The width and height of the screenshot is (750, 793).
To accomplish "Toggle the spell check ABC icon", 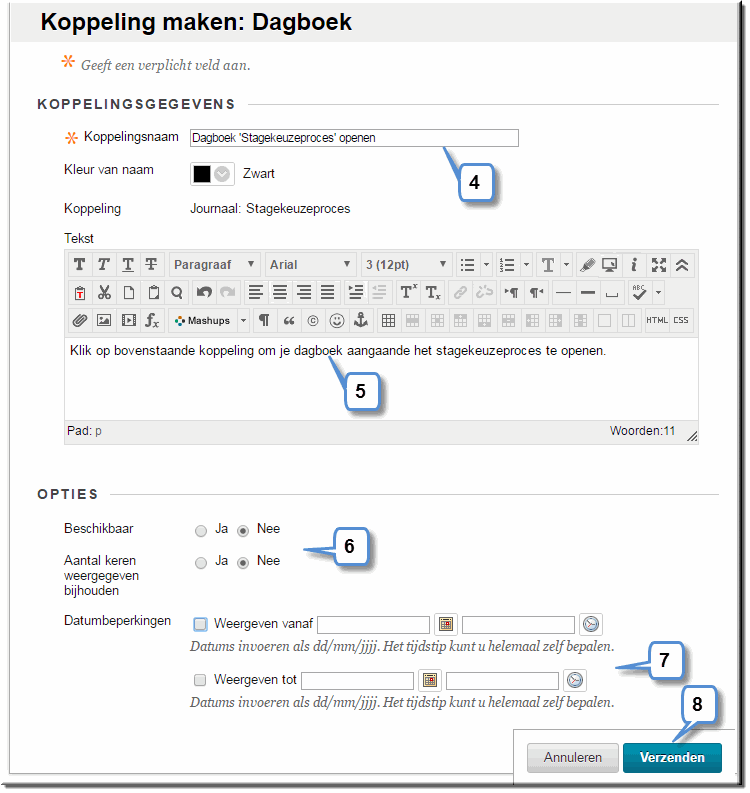I will point(641,293).
